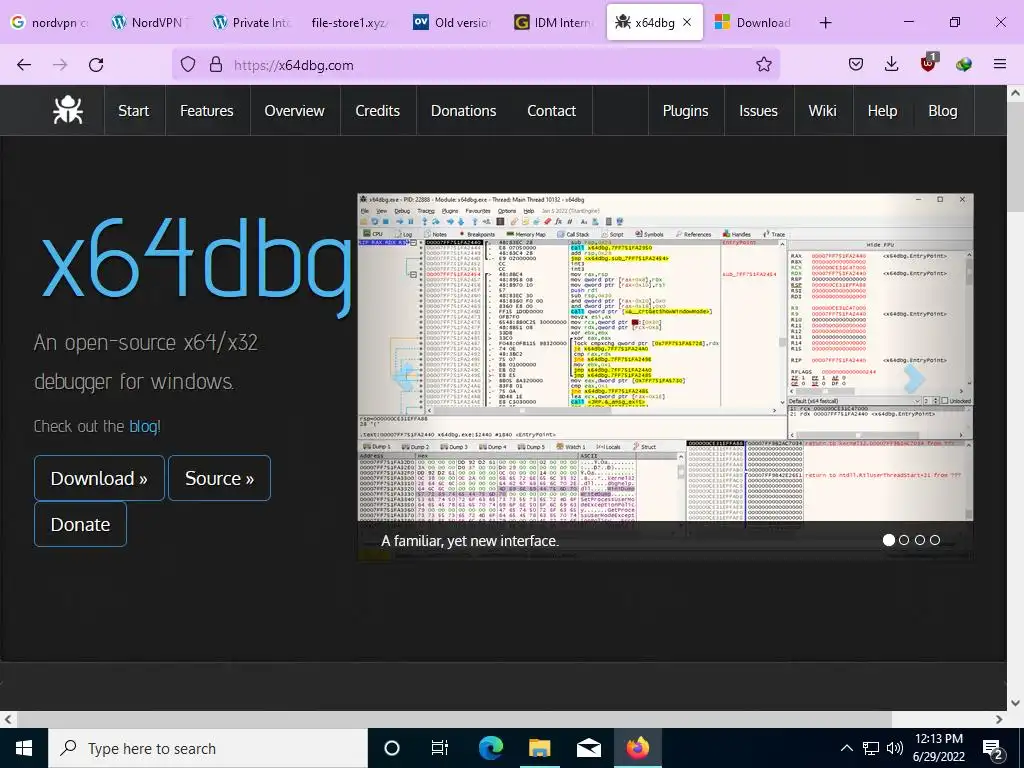The width and height of the screenshot is (1024, 768).
Task: Click the Donate button
Action: 80,524
